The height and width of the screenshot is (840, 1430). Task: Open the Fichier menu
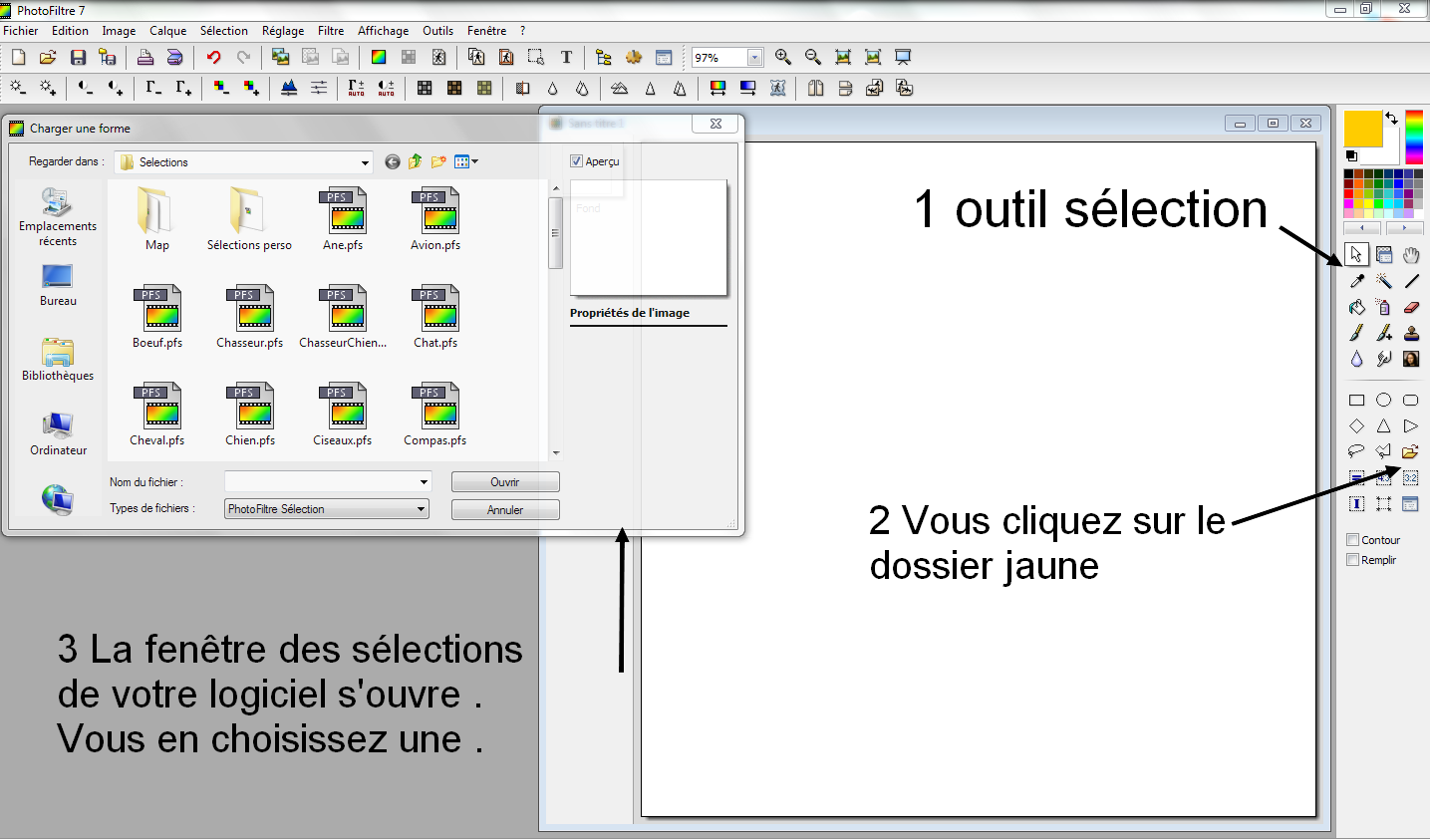[x=21, y=31]
